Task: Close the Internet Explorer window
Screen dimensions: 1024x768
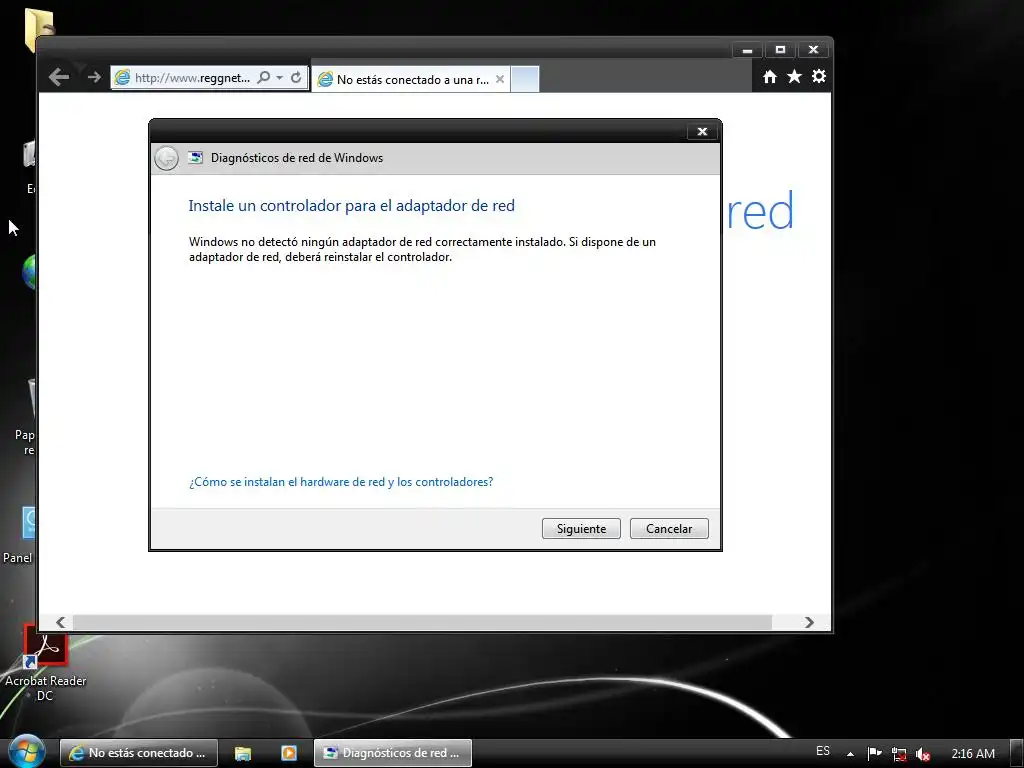Action: 813,50
